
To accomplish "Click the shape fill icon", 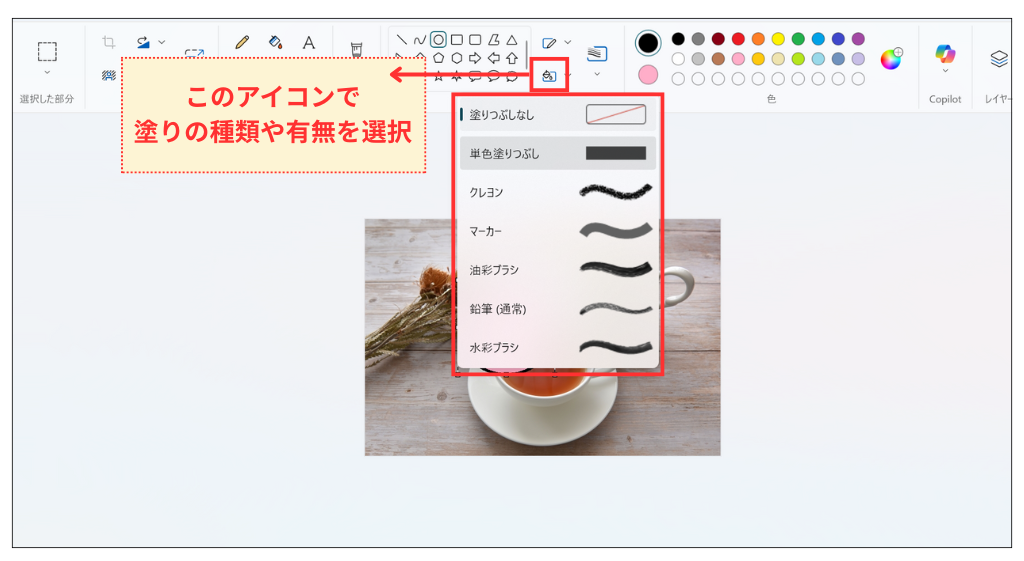I will point(549,75).
